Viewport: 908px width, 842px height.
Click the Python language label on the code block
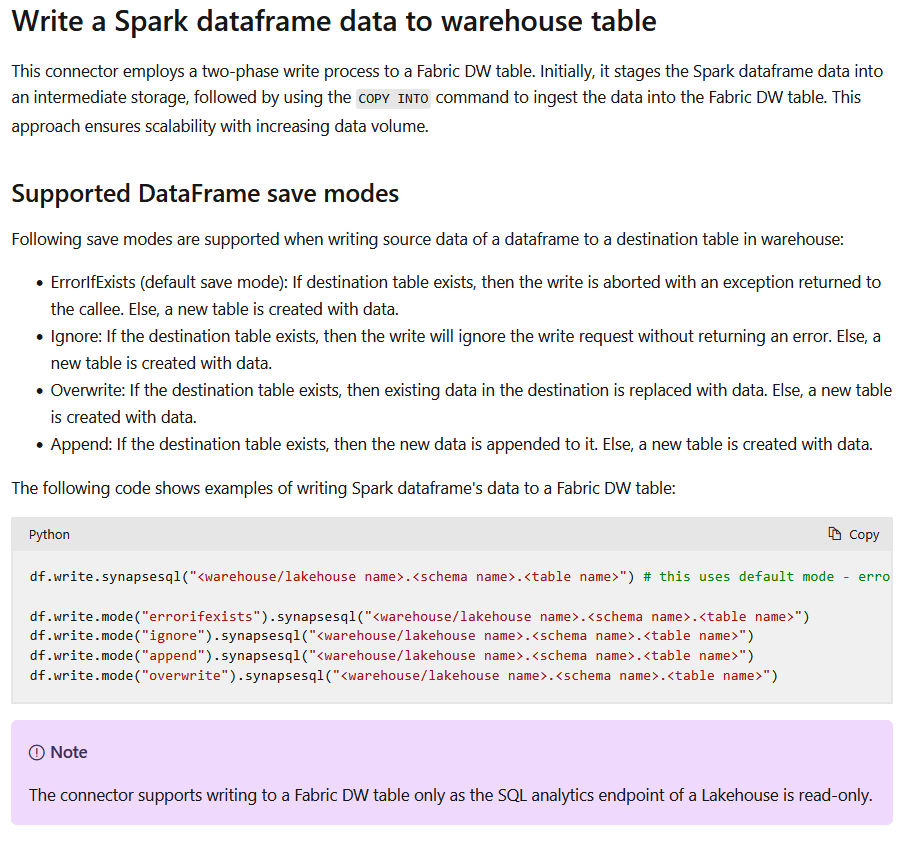coord(49,534)
